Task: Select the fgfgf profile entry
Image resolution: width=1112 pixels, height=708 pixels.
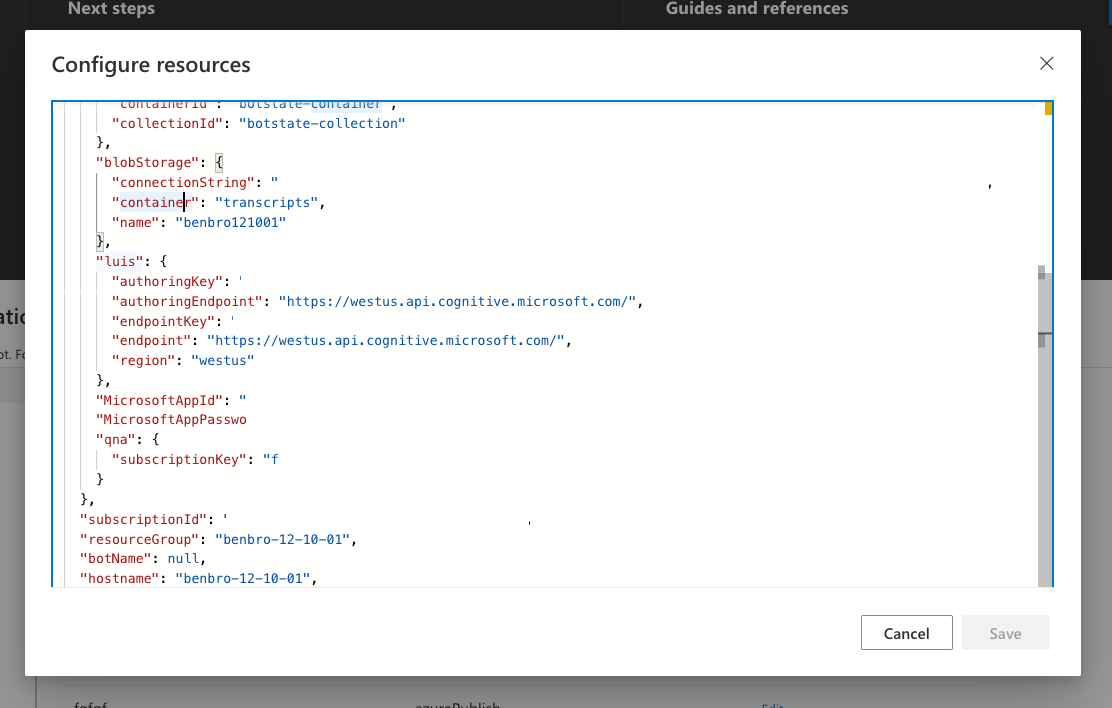Action: point(90,704)
